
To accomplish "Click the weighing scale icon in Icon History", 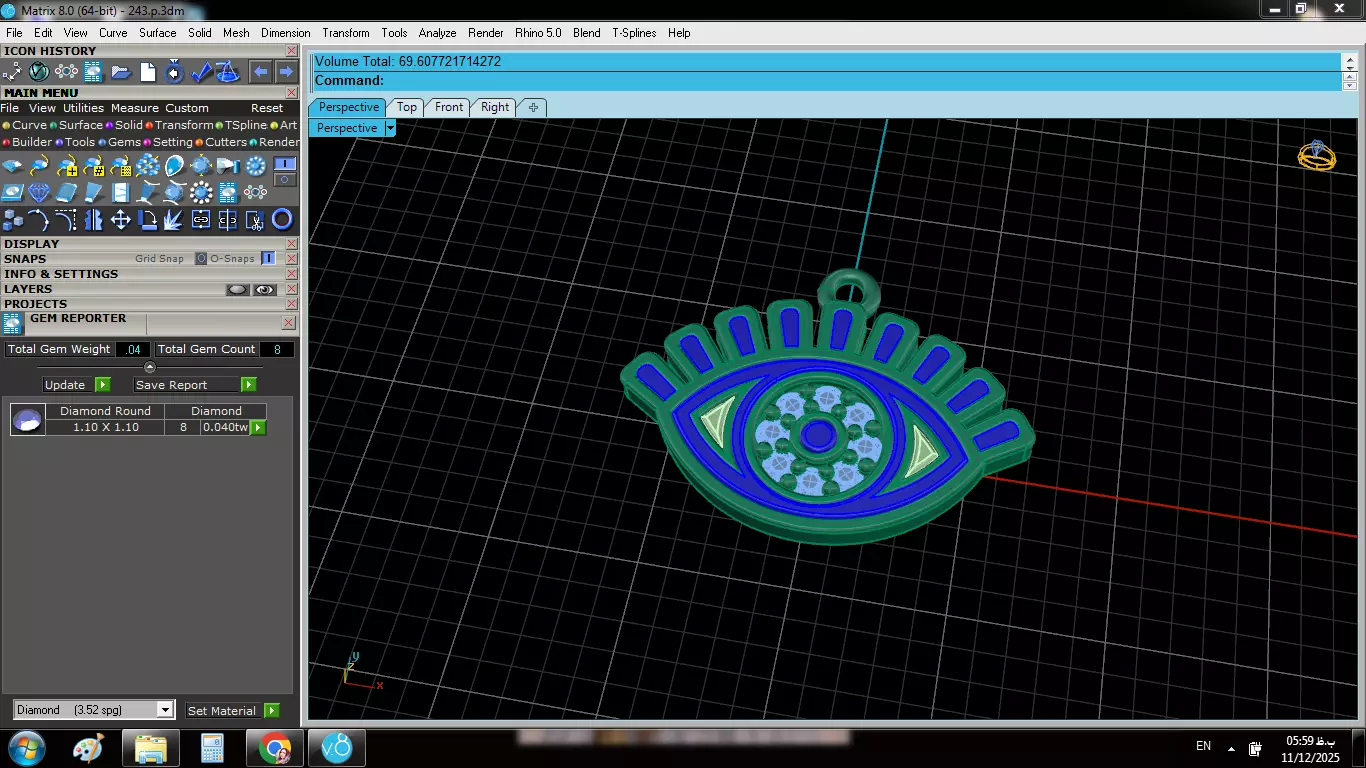I will pyautogui.click(x=228, y=72).
